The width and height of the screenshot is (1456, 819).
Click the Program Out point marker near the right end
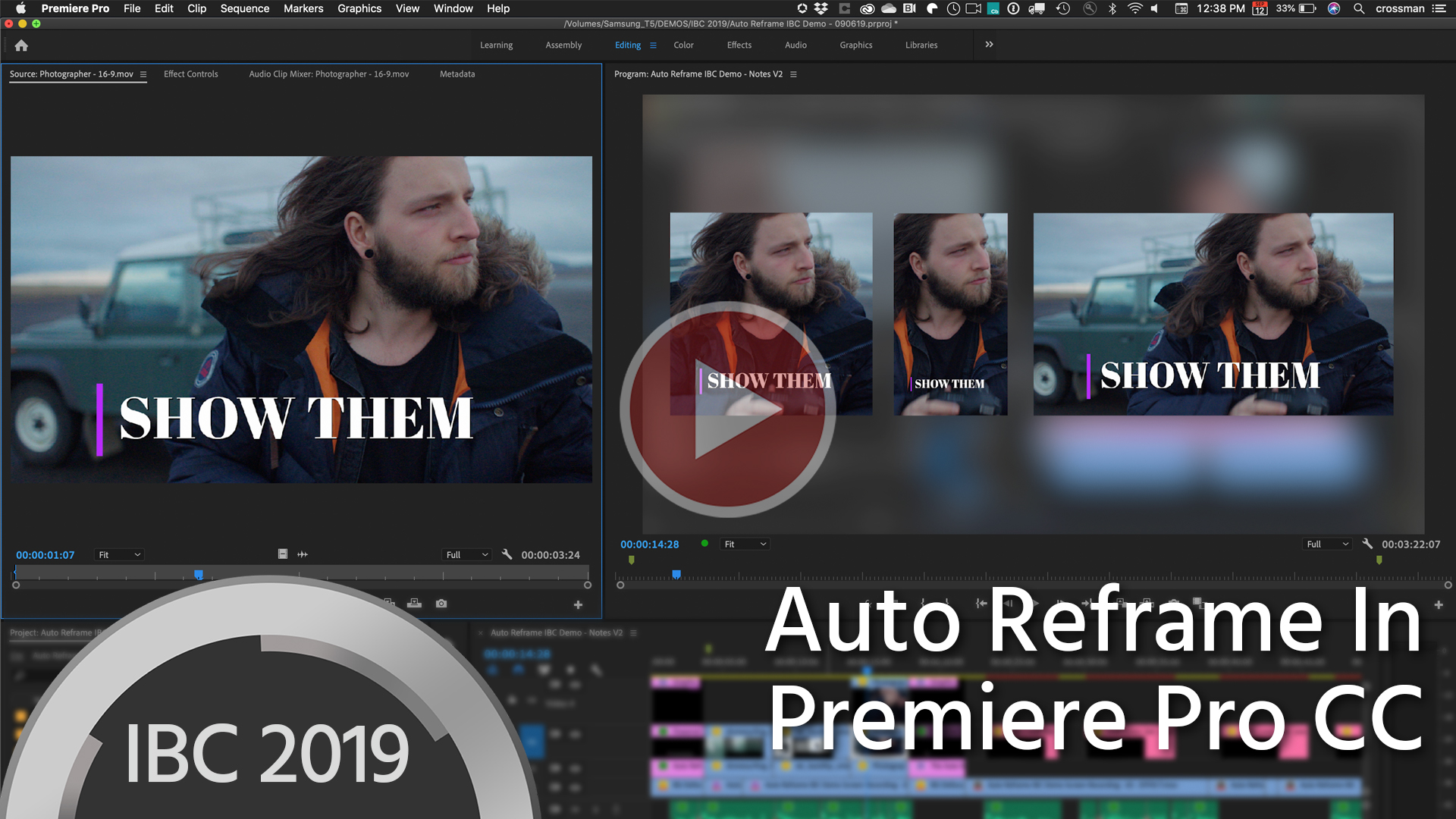tap(1379, 560)
